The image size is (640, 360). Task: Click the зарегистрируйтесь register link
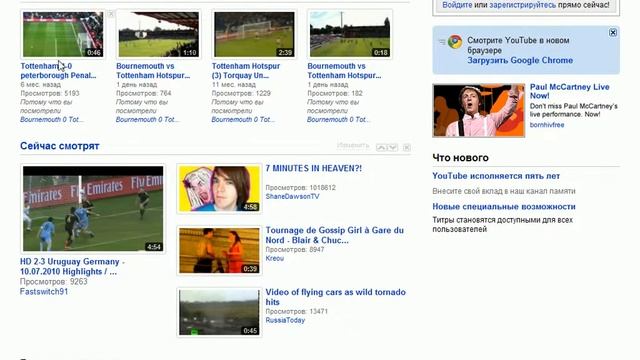pyautogui.click(x=522, y=5)
